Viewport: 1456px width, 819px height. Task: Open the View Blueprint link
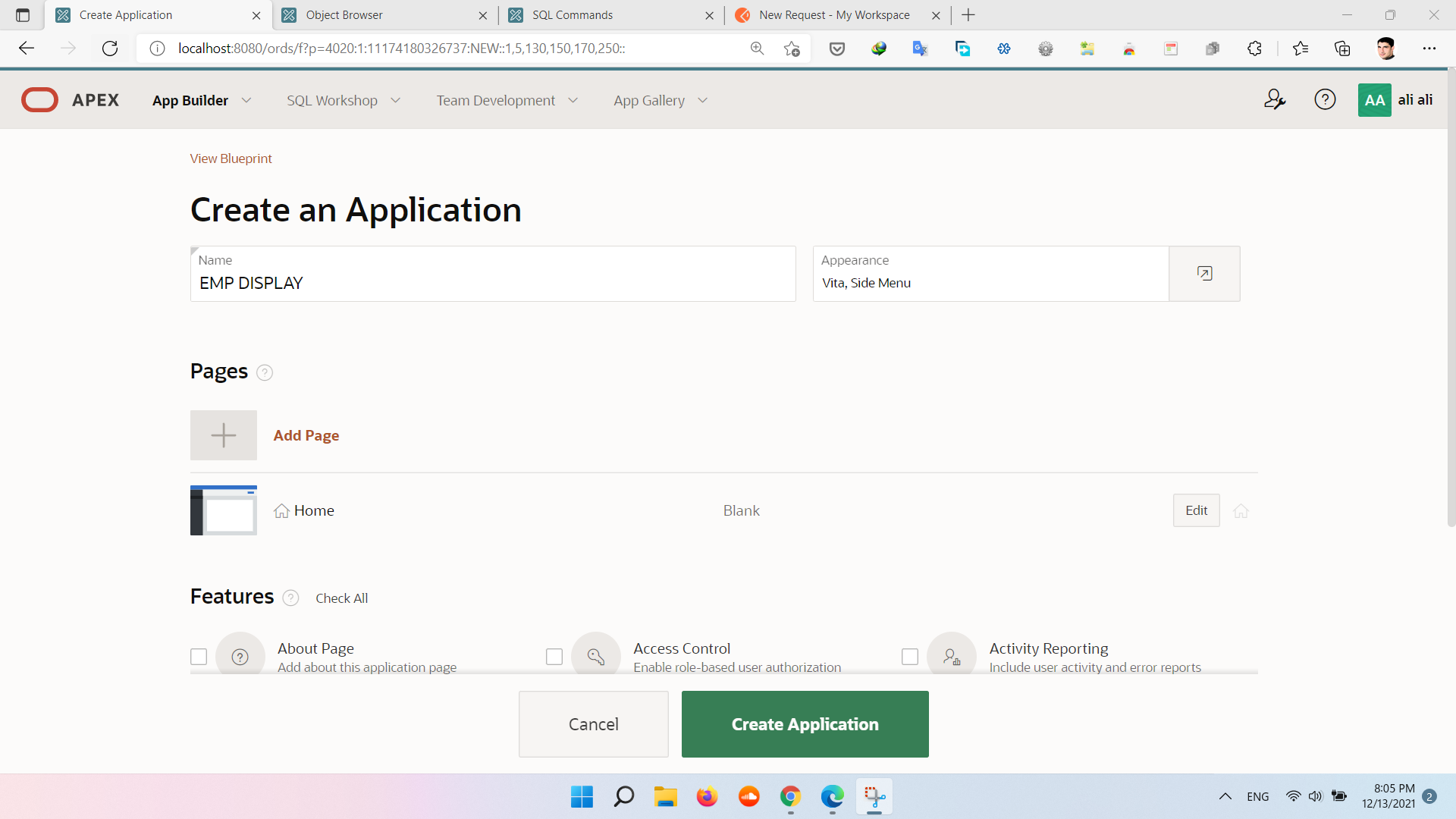tap(231, 158)
